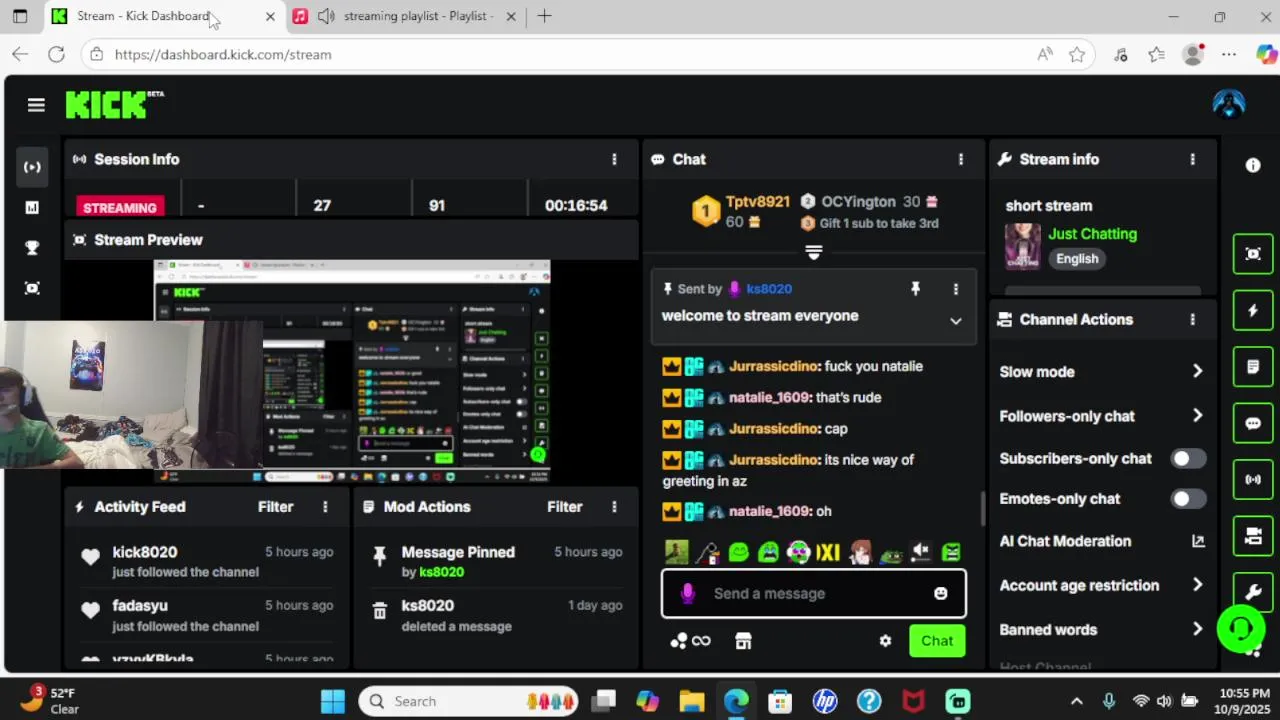This screenshot has width=1280, height=720.
Task: Toggle Emotes-only chat switch
Action: click(1188, 498)
